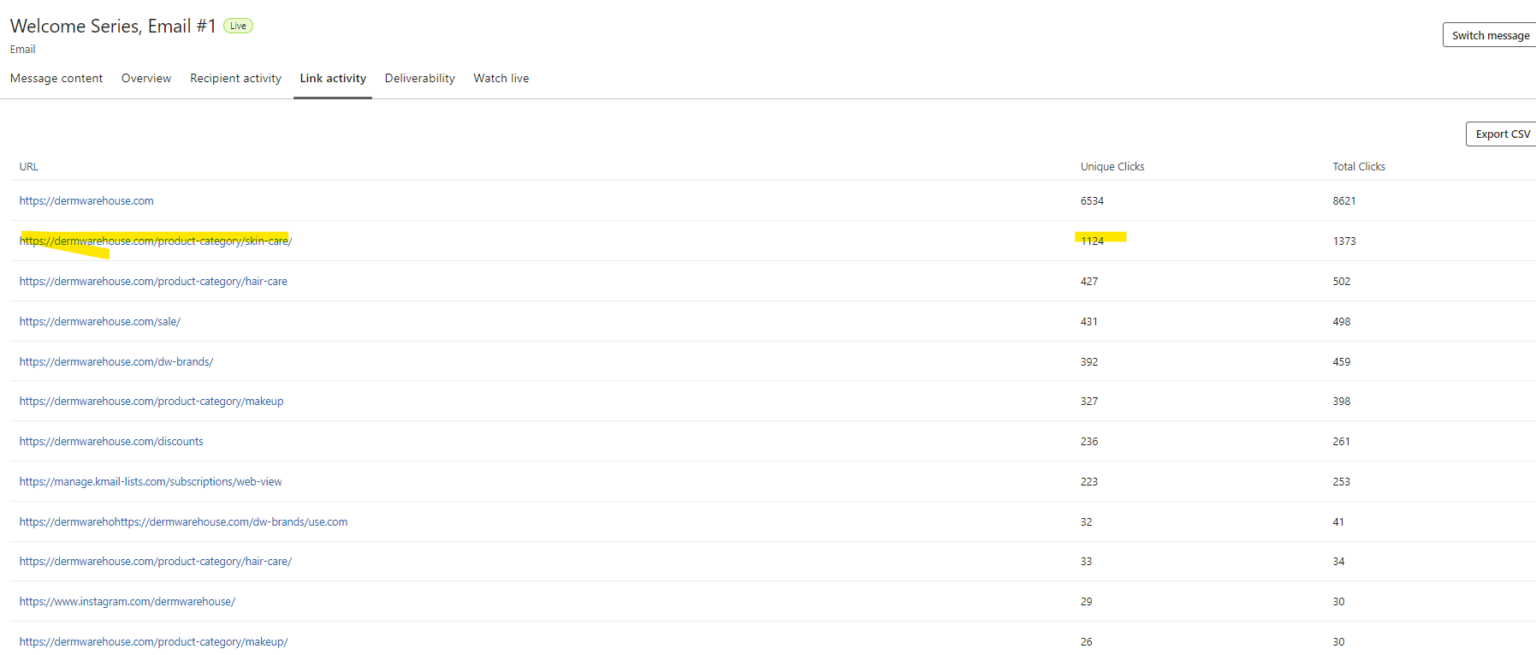1536x655 pixels.
Task: Open the hair-care link with 427 clicks
Action: pos(153,281)
